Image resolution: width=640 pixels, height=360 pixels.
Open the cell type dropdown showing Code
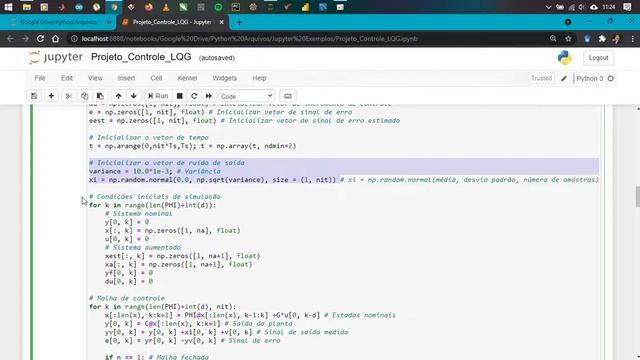(x=247, y=96)
